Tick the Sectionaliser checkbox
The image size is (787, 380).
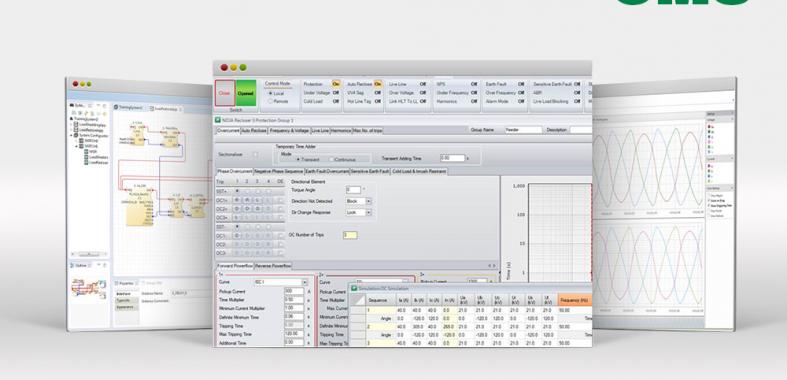(x=255, y=155)
